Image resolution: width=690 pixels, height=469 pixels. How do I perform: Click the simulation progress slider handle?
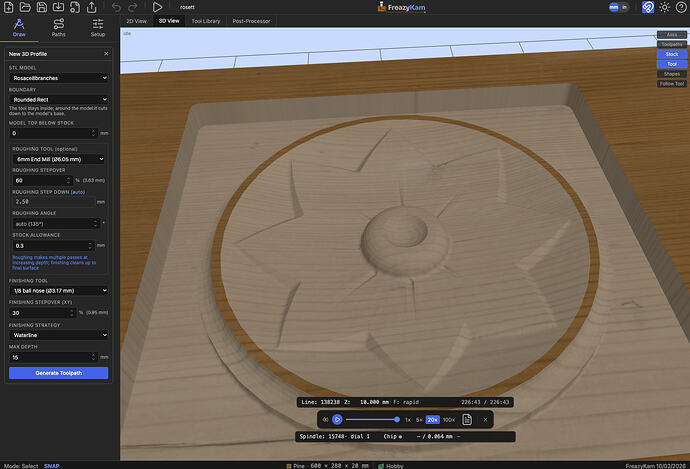click(397, 420)
